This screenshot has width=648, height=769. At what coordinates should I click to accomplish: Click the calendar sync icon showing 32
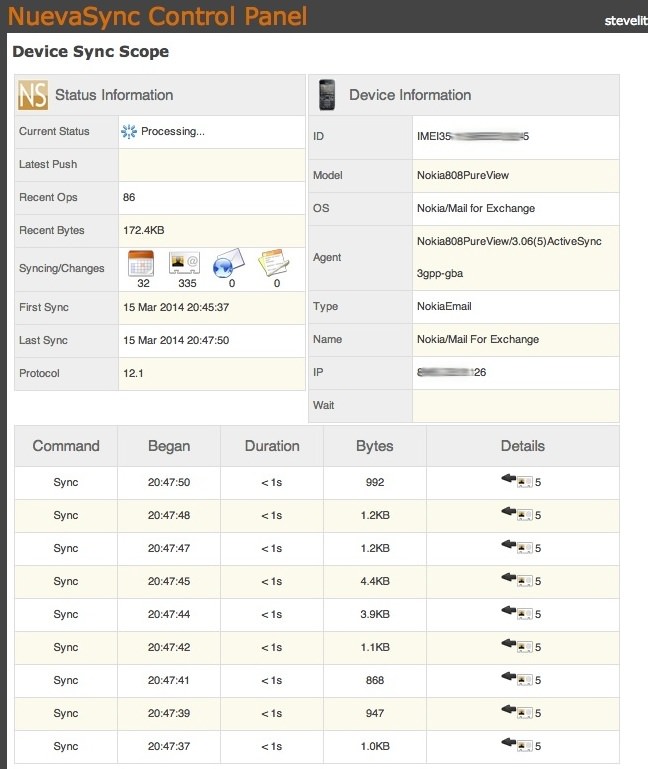pos(141,263)
